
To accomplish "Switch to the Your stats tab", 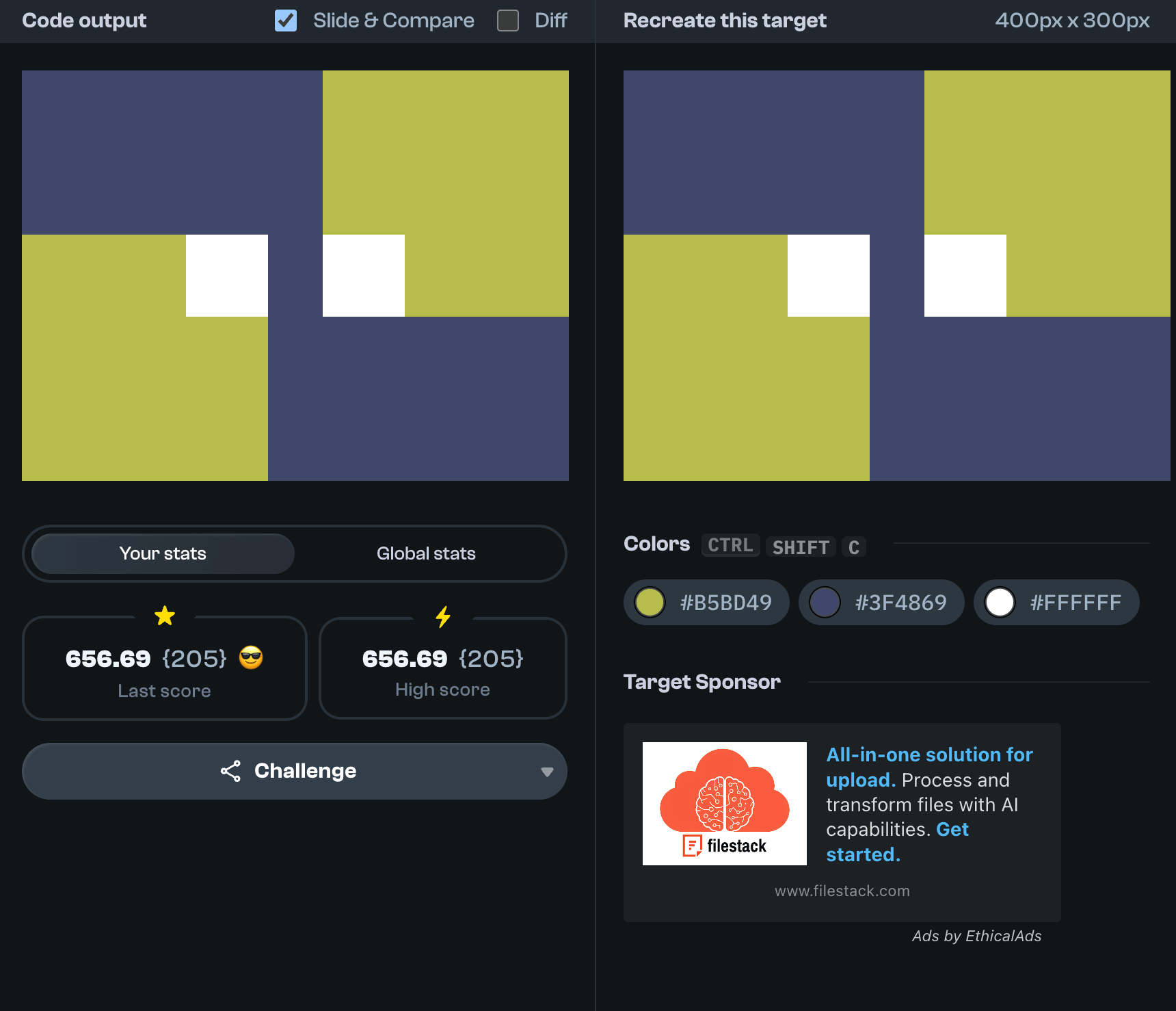I will (163, 553).
